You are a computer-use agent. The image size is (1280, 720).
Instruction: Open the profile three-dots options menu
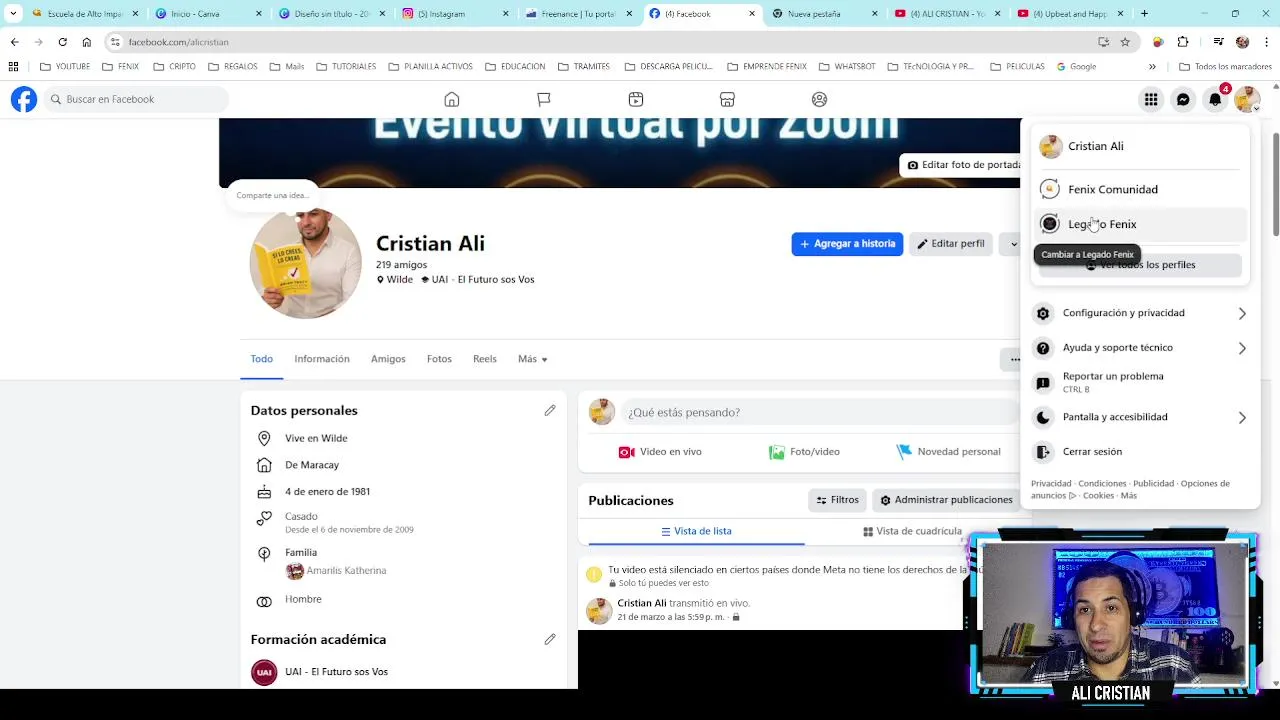click(x=1014, y=359)
